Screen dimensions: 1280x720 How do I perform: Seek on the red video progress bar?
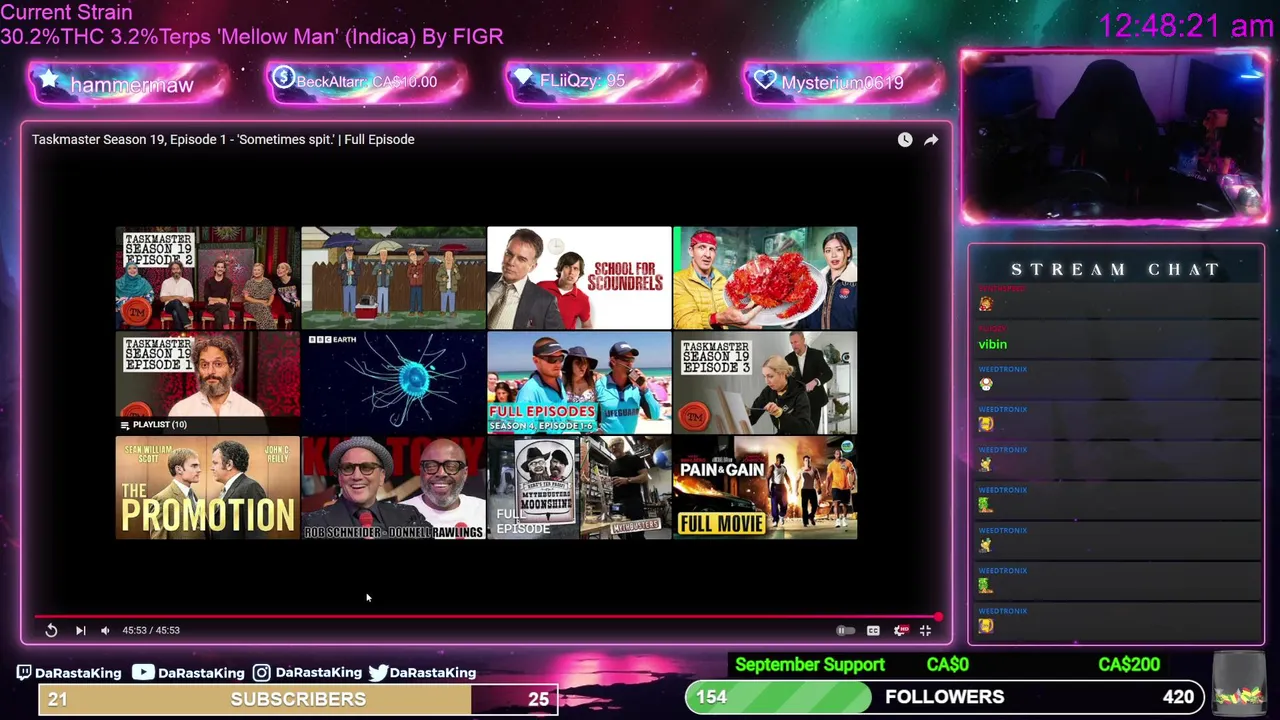tap(487, 616)
